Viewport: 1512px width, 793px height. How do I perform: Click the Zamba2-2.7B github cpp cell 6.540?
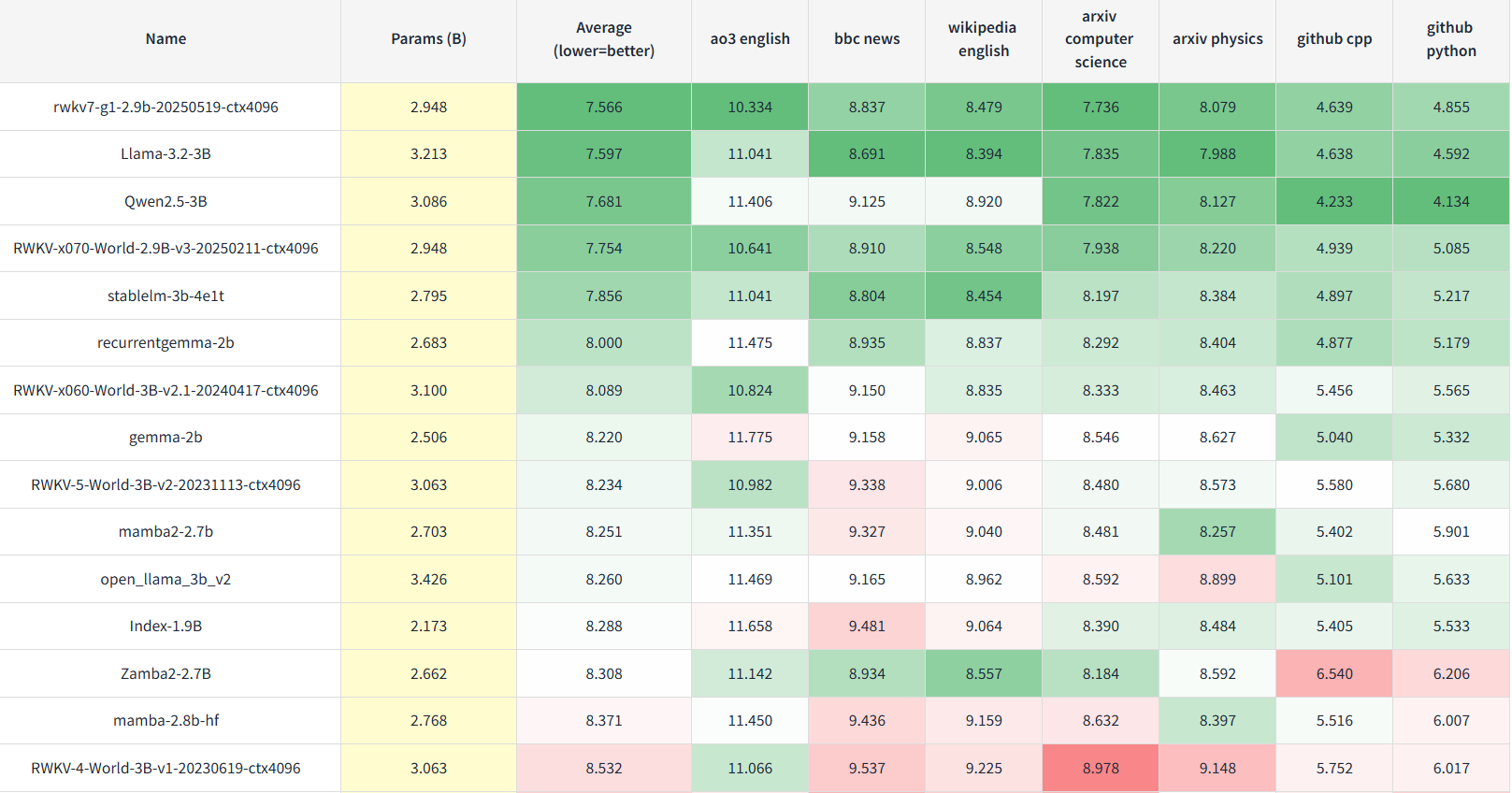point(1333,673)
